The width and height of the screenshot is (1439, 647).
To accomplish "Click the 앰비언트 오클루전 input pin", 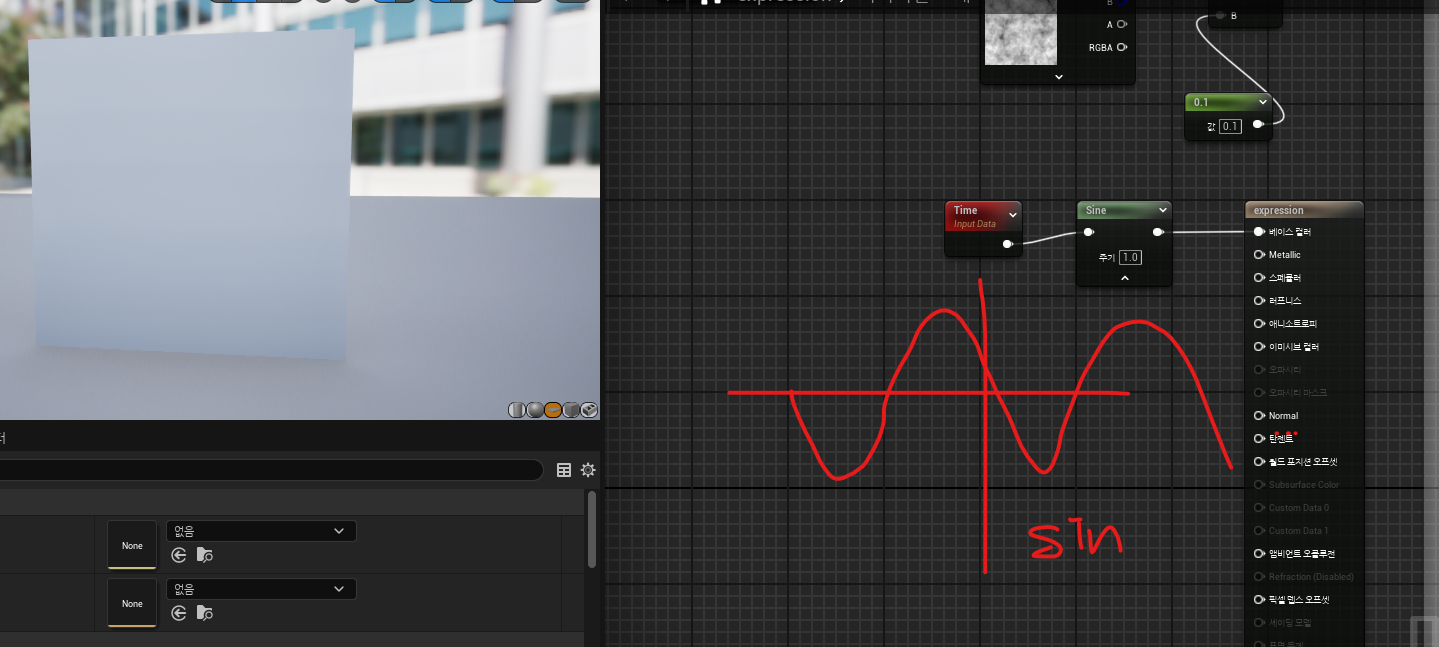I will pyautogui.click(x=1259, y=554).
